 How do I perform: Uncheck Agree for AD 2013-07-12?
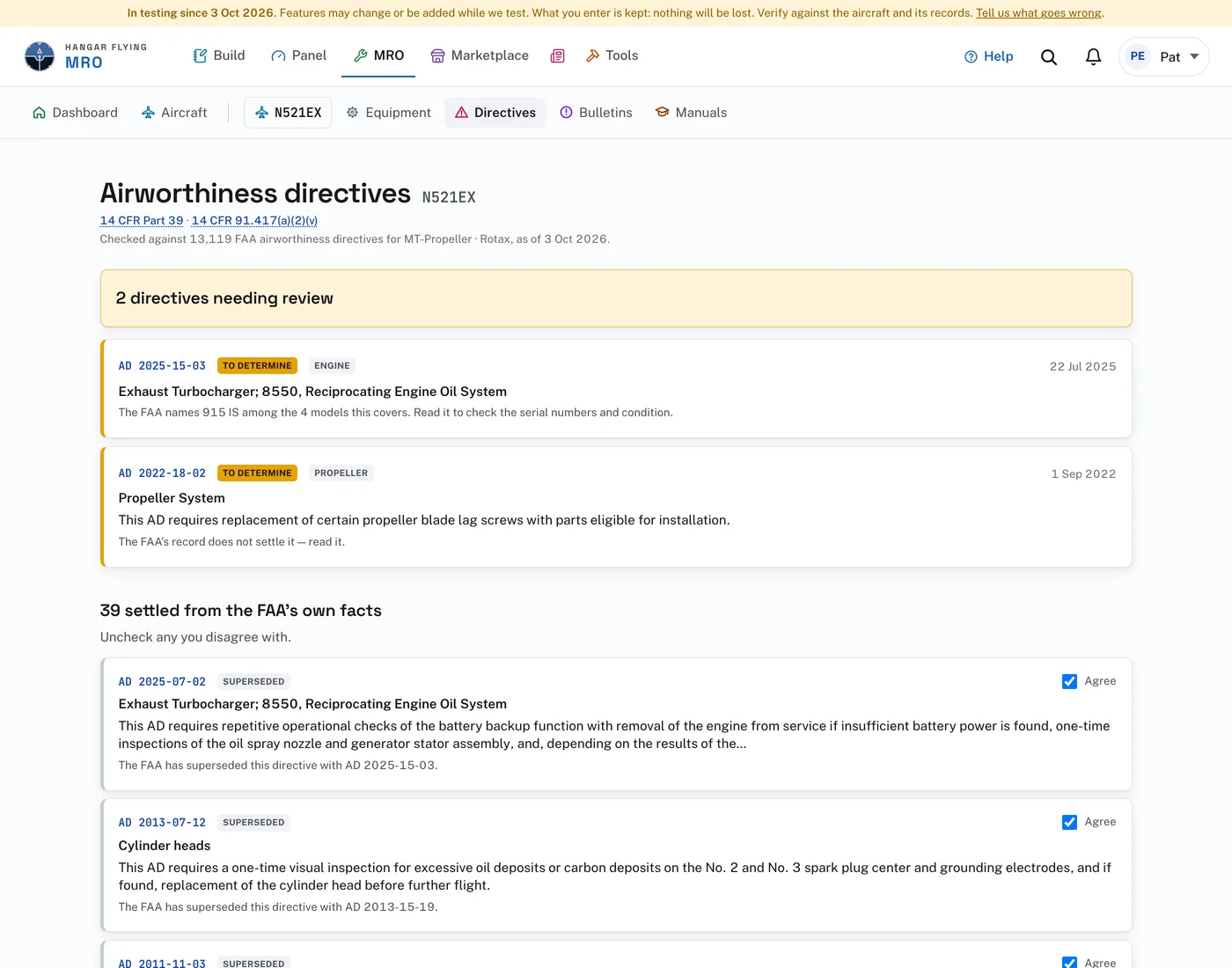(x=1069, y=822)
